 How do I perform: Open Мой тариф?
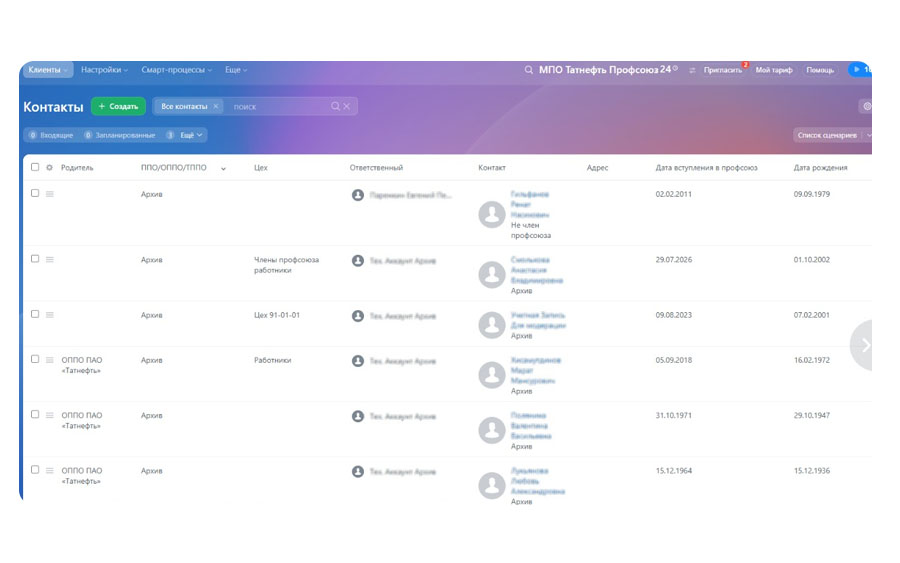pyautogui.click(x=774, y=70)
